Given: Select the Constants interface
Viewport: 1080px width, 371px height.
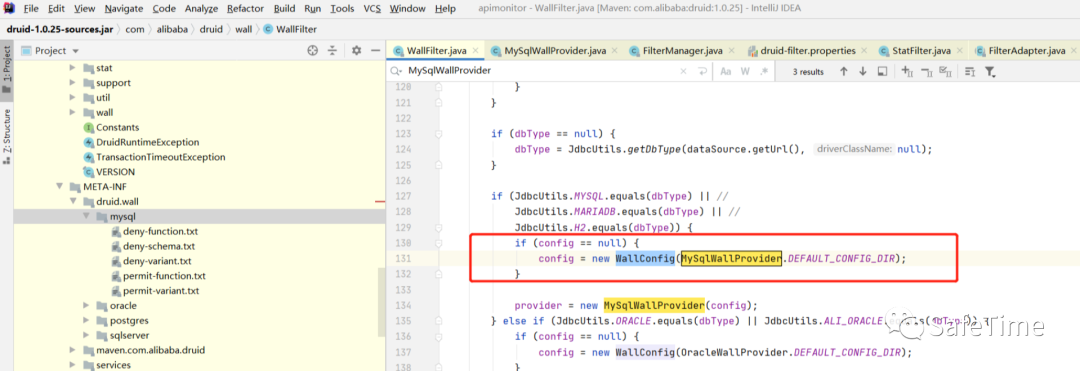Looking at the screenshot, I should tap(117, 127).
